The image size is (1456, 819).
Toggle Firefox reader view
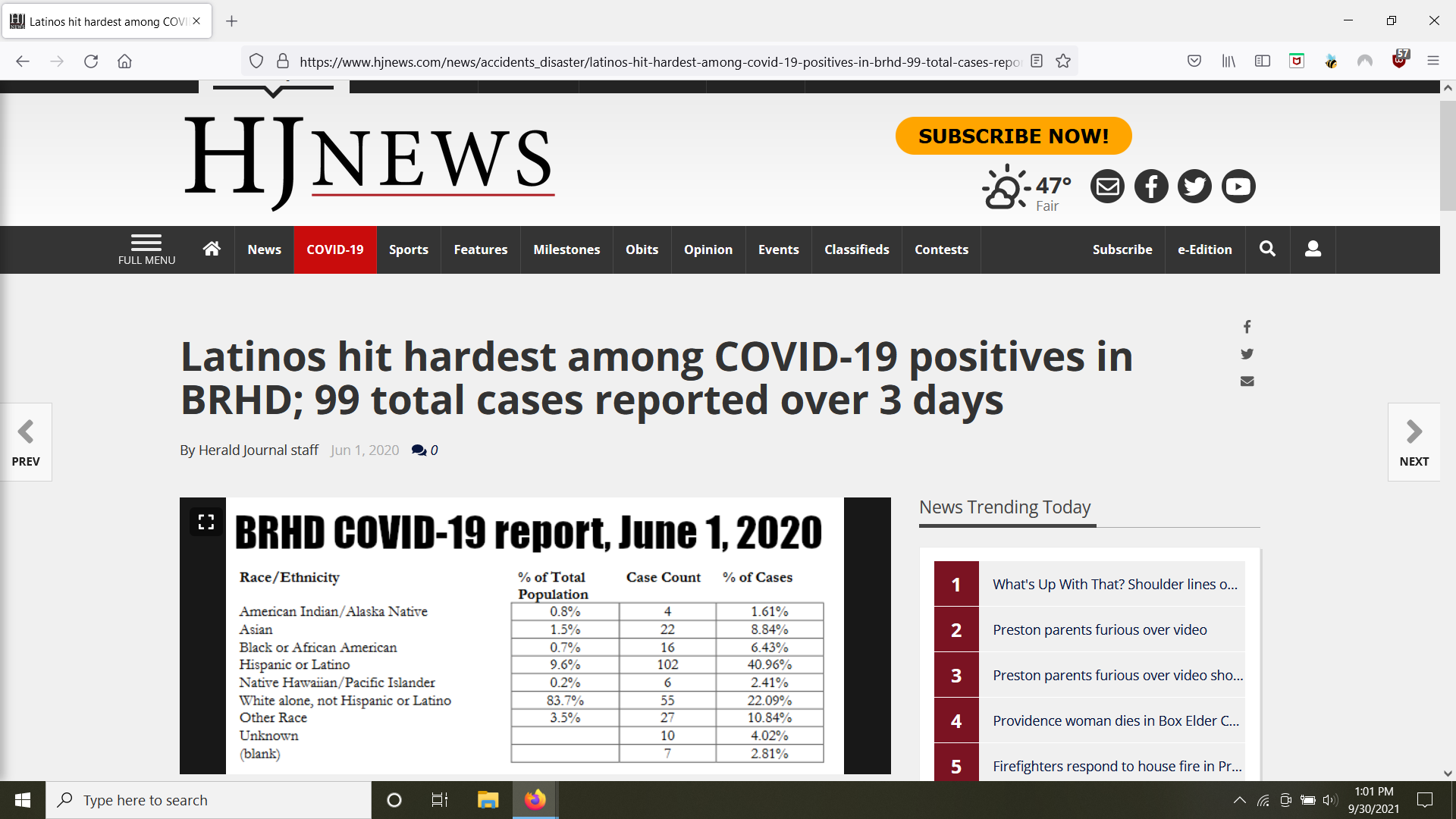[1037, 61]
